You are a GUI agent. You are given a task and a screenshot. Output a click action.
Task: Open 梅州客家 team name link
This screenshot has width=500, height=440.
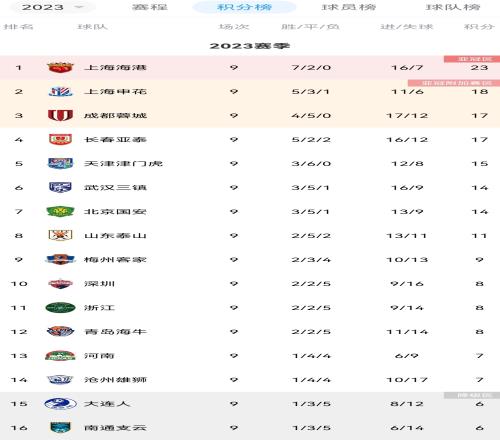pos(115,260)
